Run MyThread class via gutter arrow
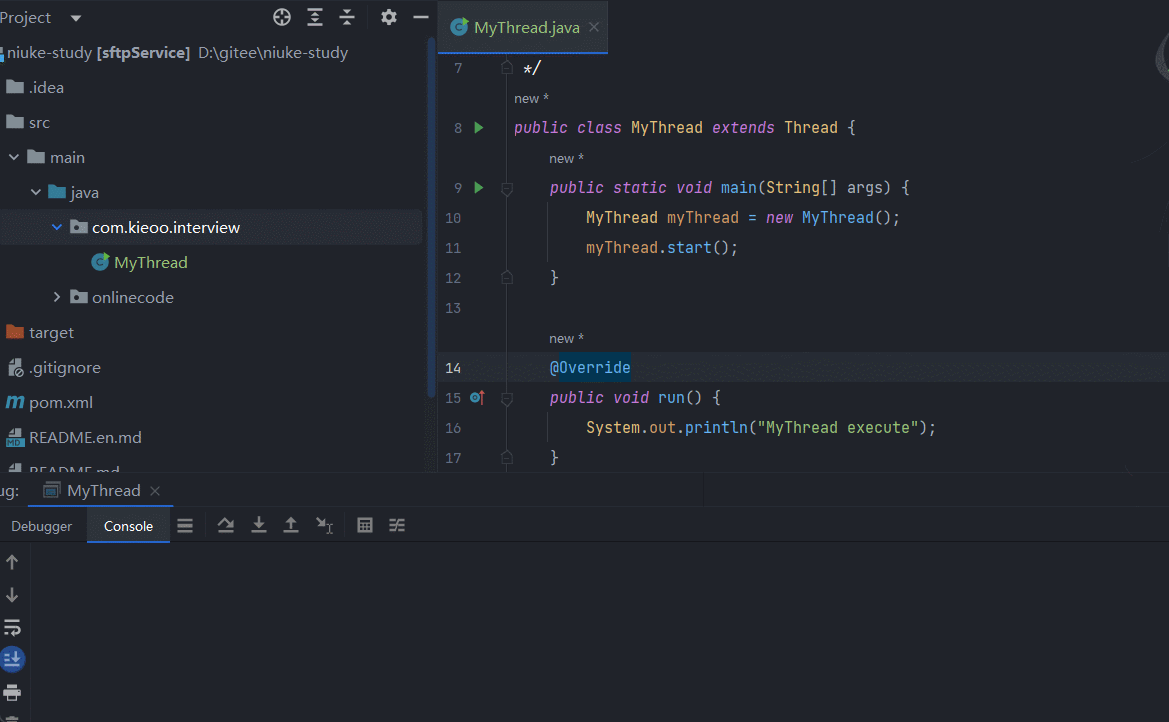 click(479, 128)
